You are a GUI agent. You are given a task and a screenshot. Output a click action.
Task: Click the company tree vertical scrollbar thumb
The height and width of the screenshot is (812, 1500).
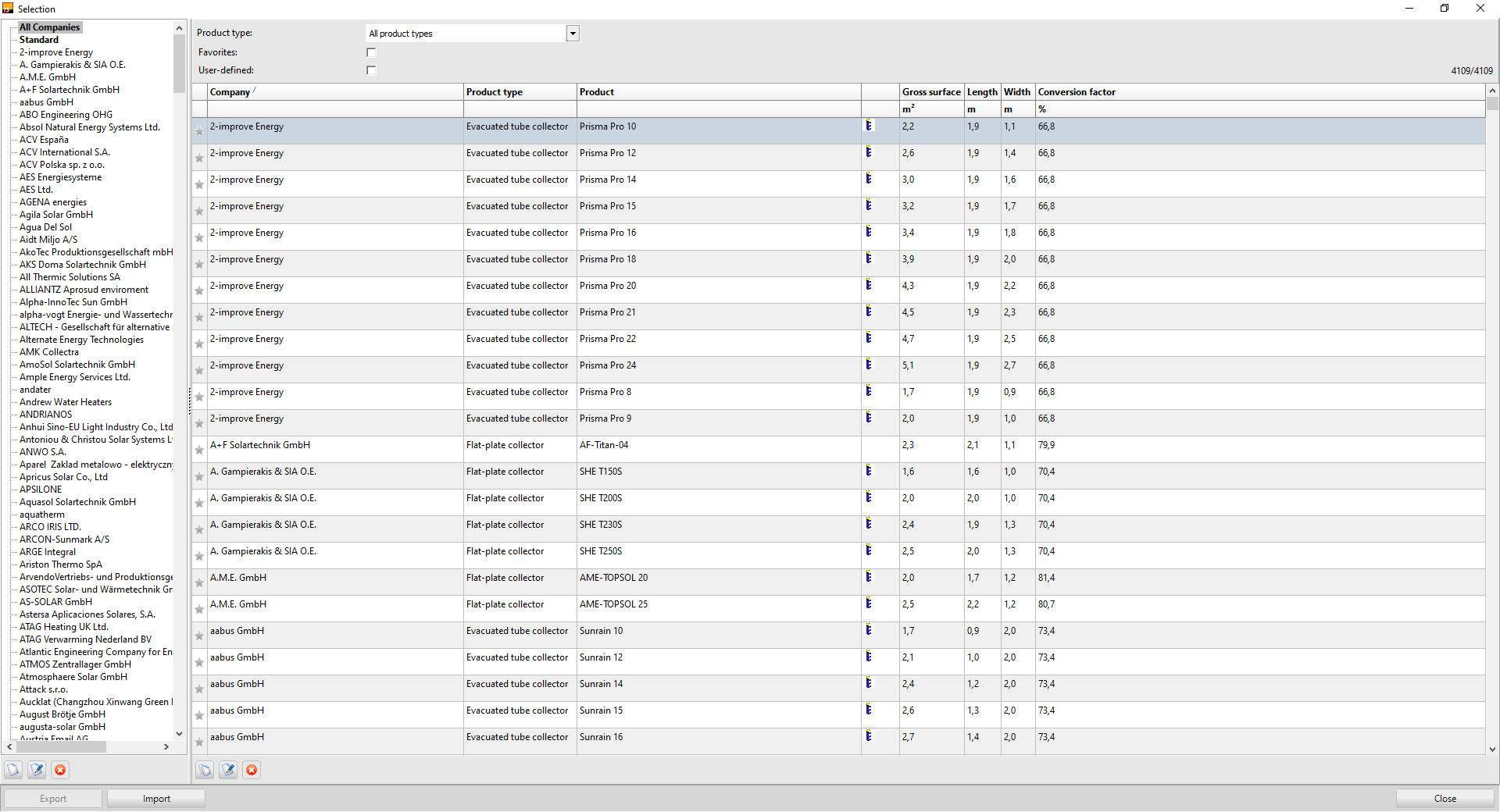pyautogui.click(x=179, y=64)
